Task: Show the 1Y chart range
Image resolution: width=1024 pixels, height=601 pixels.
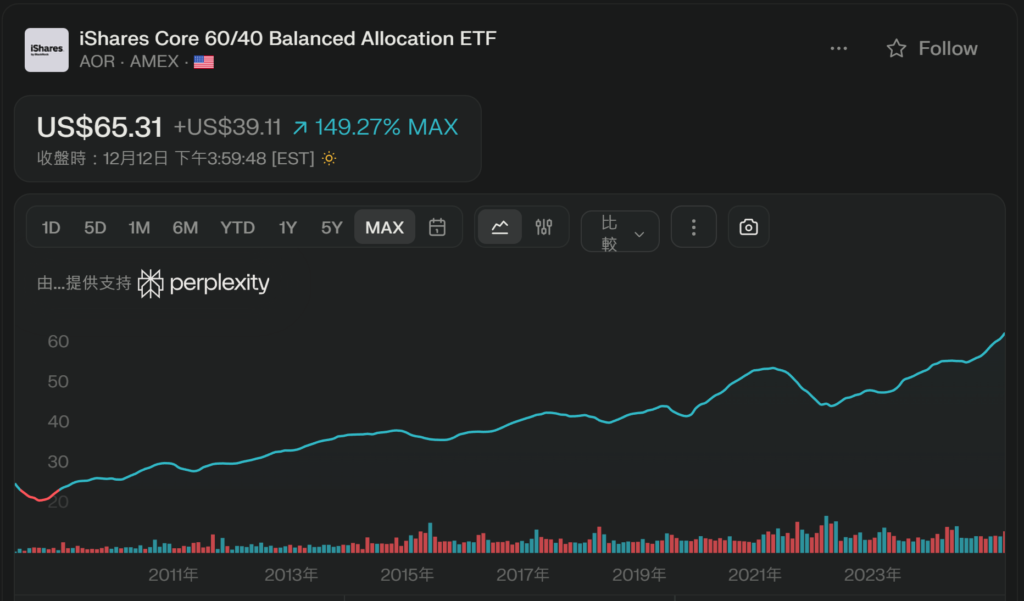Action: 288,227
